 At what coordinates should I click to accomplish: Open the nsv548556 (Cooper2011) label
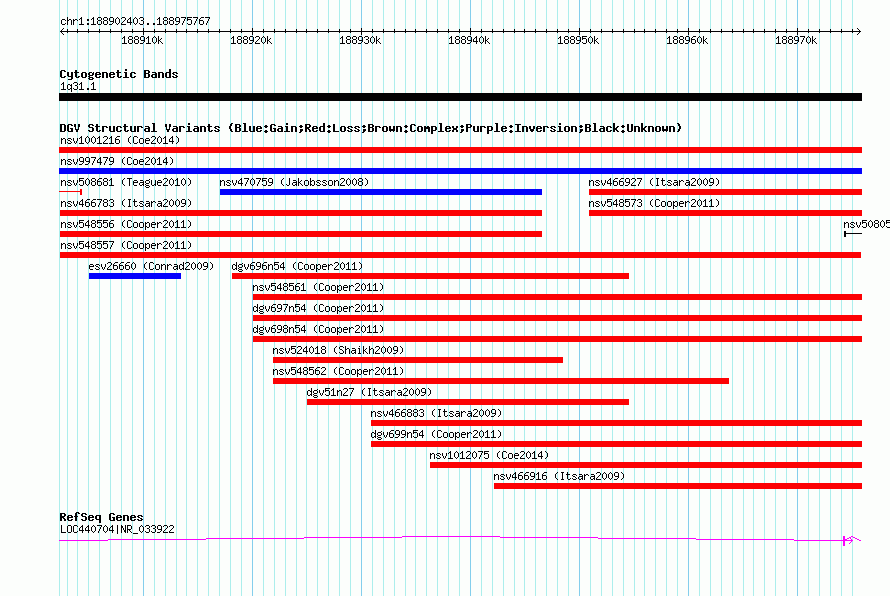click(x=126, y=224)
